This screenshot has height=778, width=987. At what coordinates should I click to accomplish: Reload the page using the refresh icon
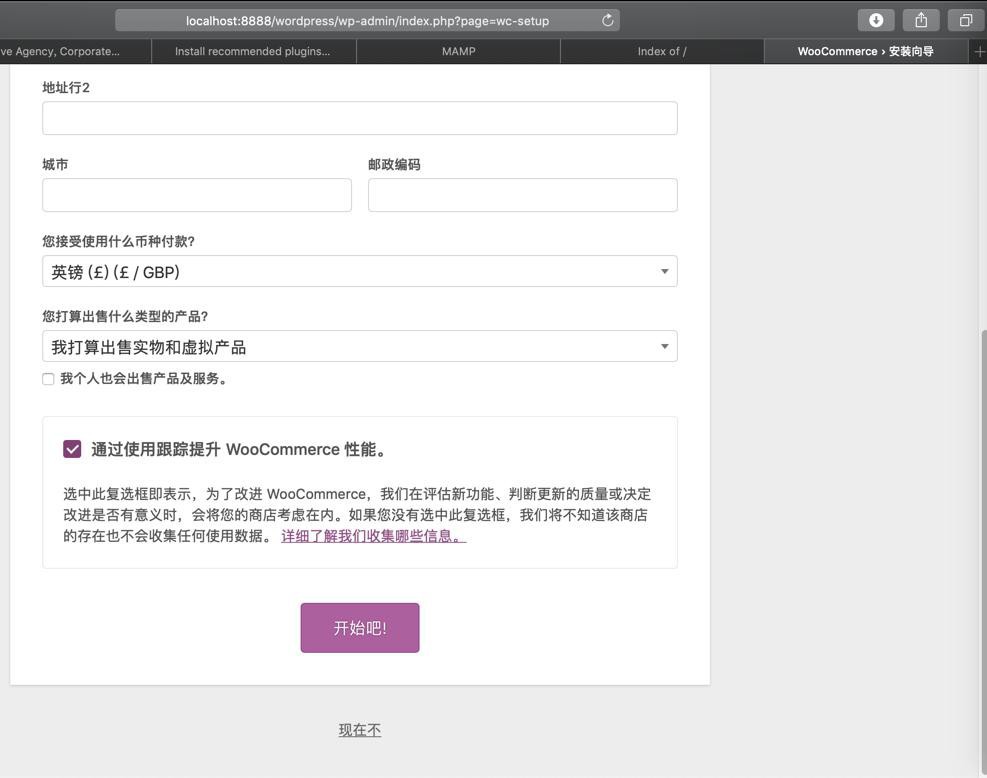click(607, 20)
